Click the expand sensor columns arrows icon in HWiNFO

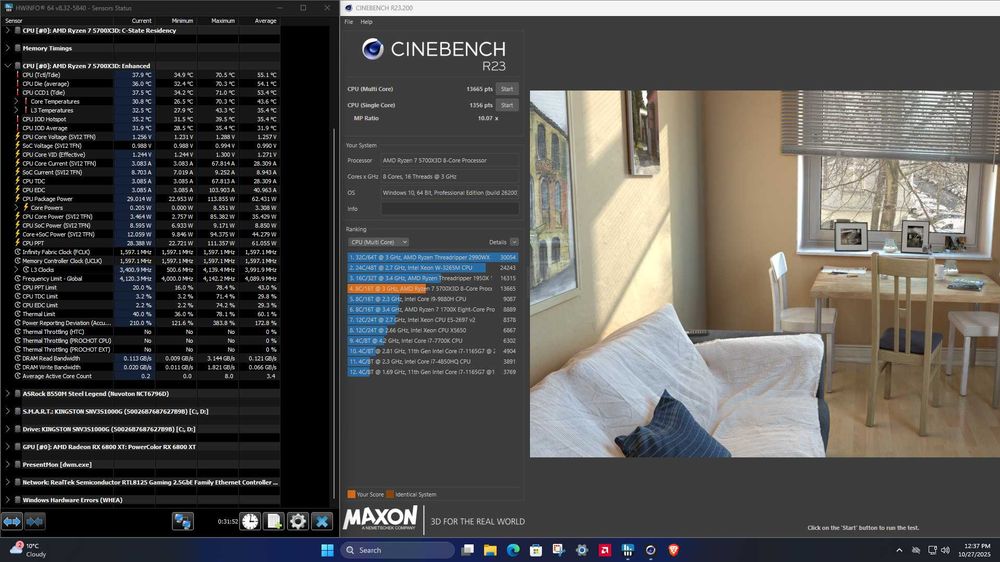(x=12, y=521)
